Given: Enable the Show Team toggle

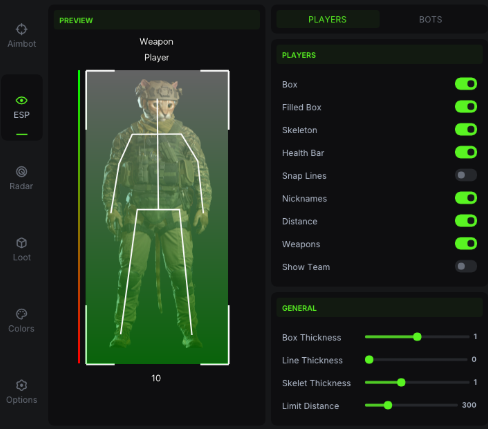Looking at the screenshot, I should pyautogui.click(x=466, y=266).
